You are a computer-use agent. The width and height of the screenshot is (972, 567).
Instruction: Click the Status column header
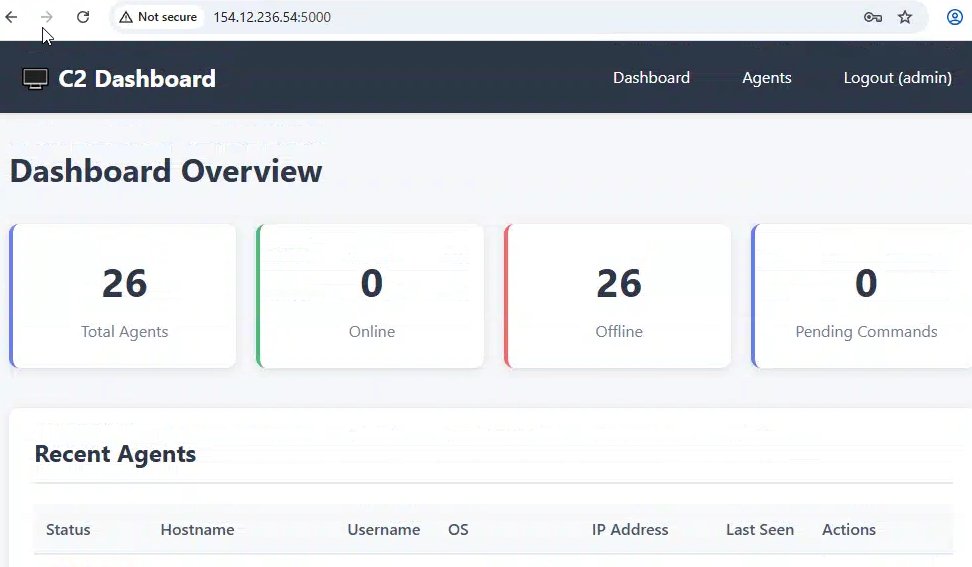pos(68,530)
